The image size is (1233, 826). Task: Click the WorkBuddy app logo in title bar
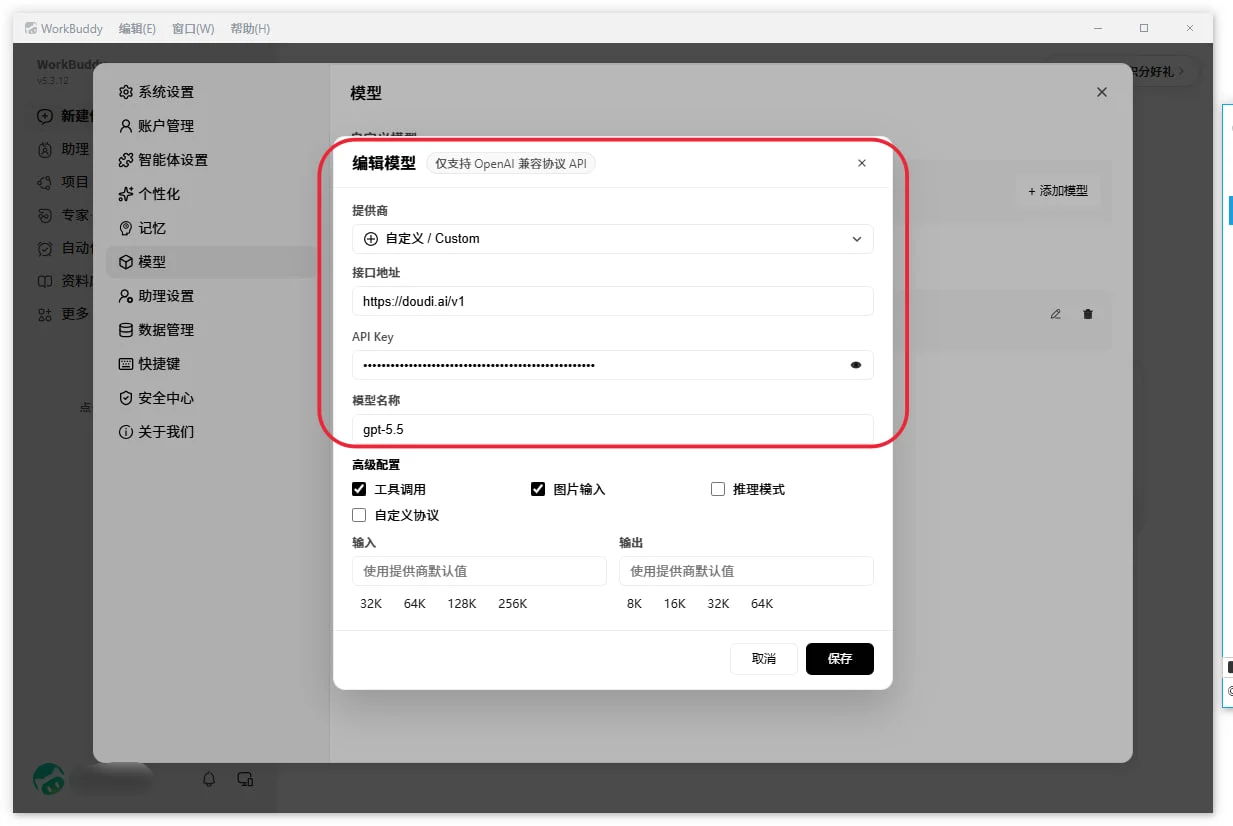click(31, 28)
